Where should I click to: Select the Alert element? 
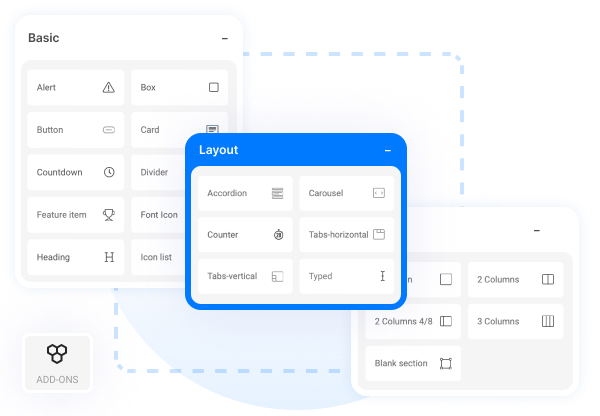[76, 88]
